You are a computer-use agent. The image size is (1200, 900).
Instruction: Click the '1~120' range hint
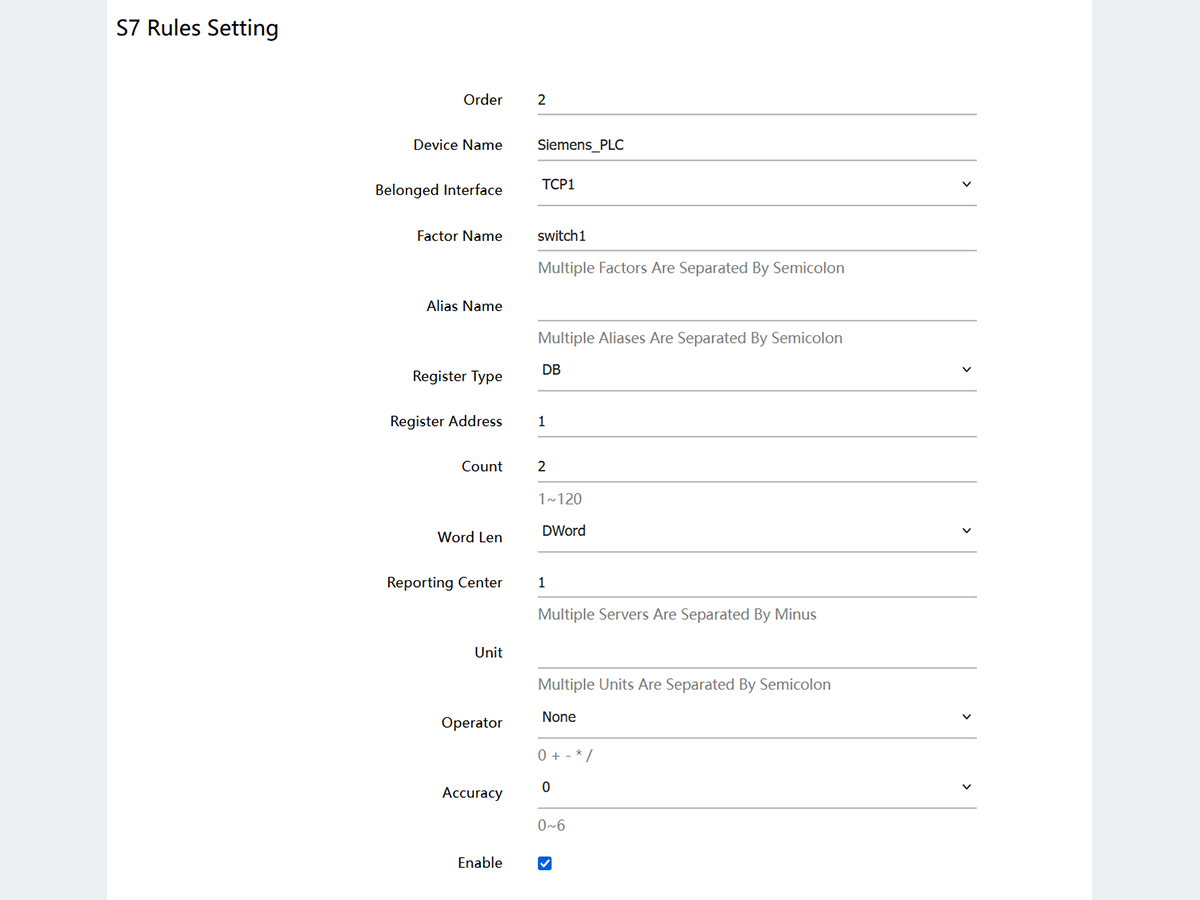(x=560, y=499)
